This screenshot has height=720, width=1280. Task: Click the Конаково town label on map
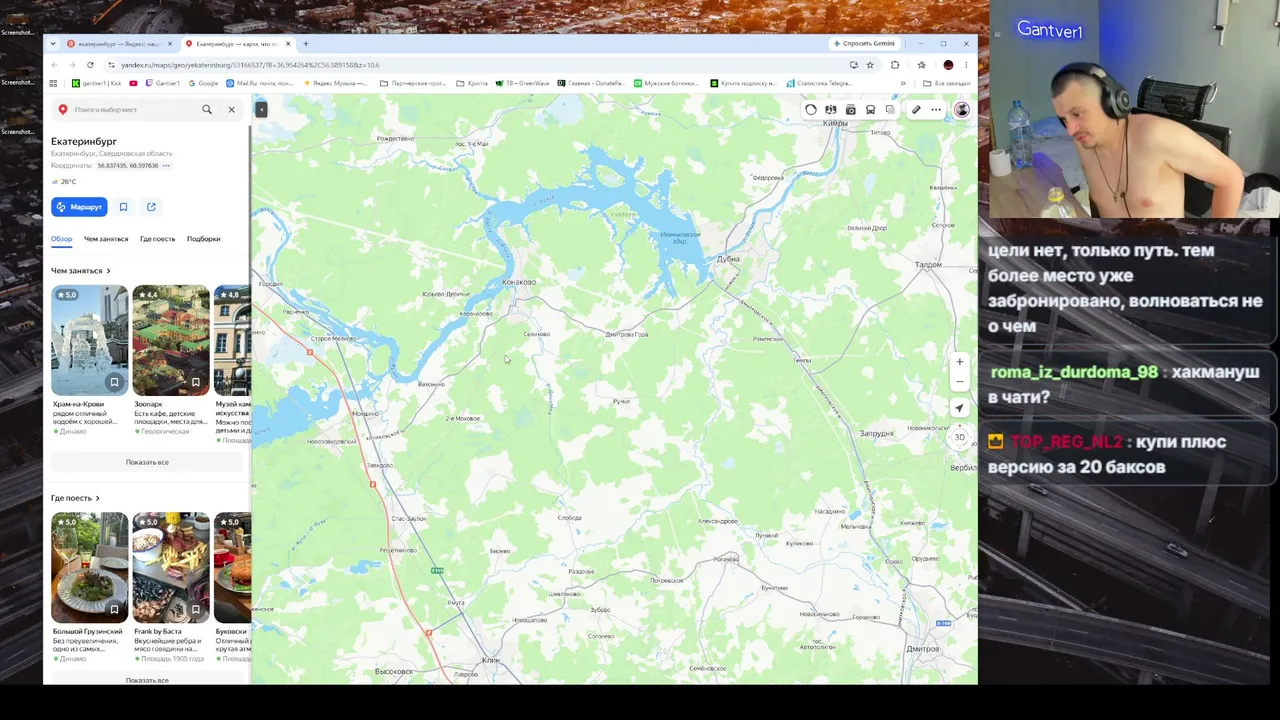pyautogui.click(x=518, y=282)
